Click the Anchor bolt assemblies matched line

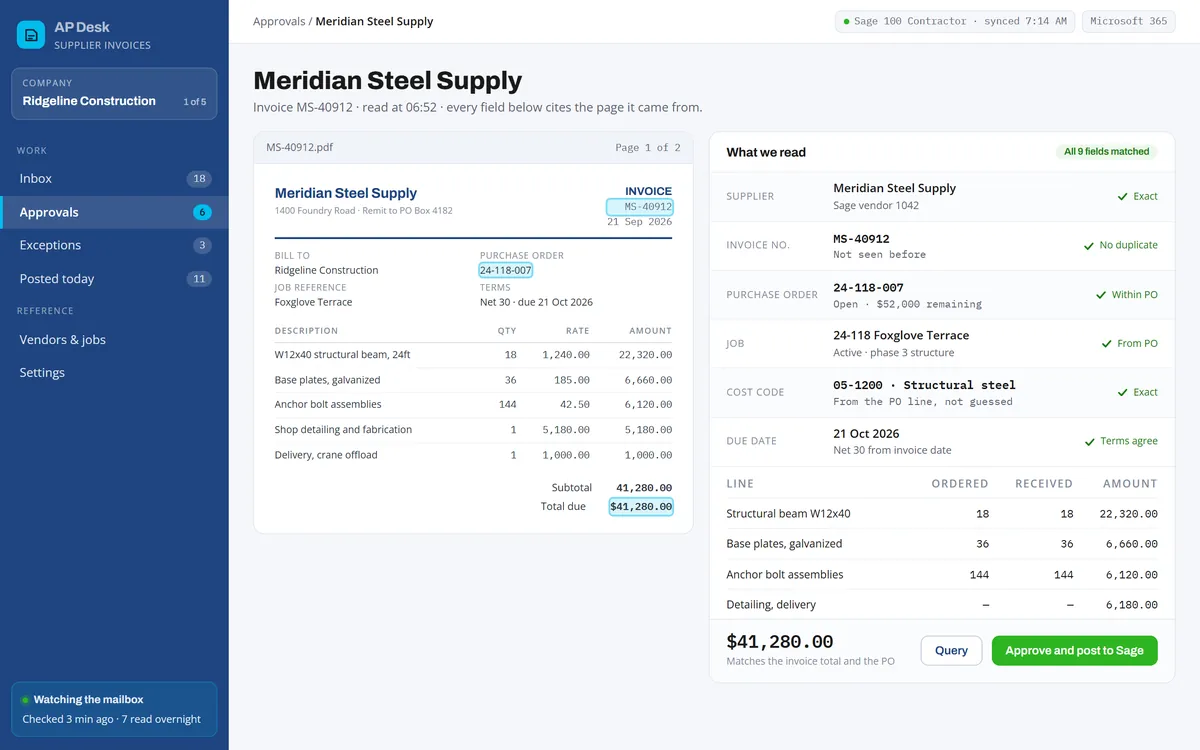942,575
